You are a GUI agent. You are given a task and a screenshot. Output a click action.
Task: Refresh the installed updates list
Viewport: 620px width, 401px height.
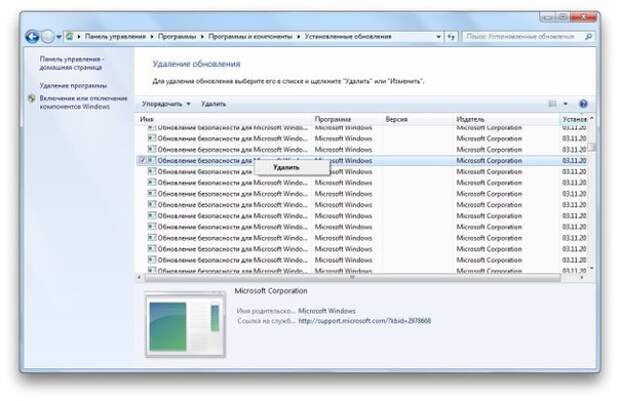[x=451, y=37]
